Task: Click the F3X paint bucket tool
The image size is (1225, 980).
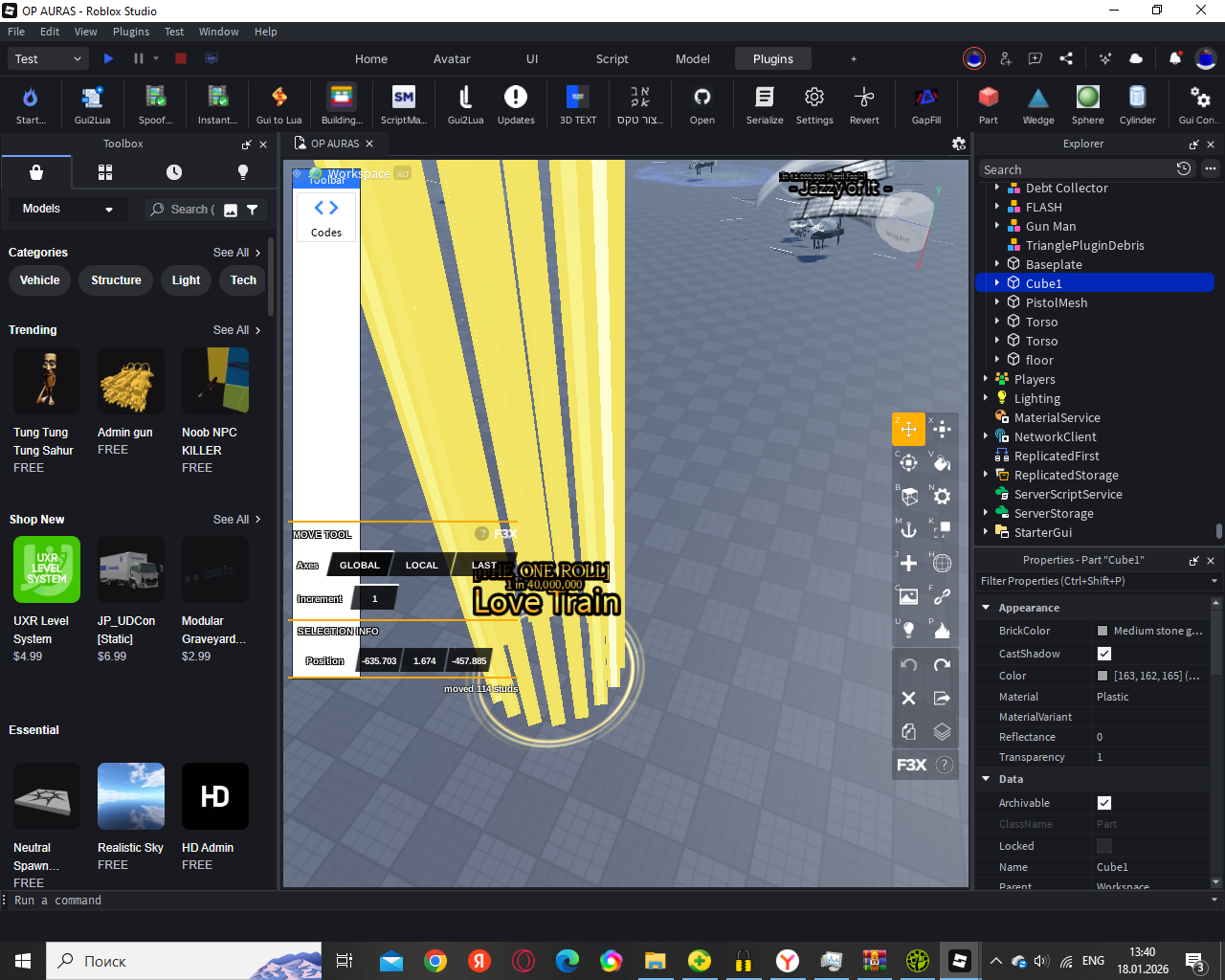Action: pos(942,463)
